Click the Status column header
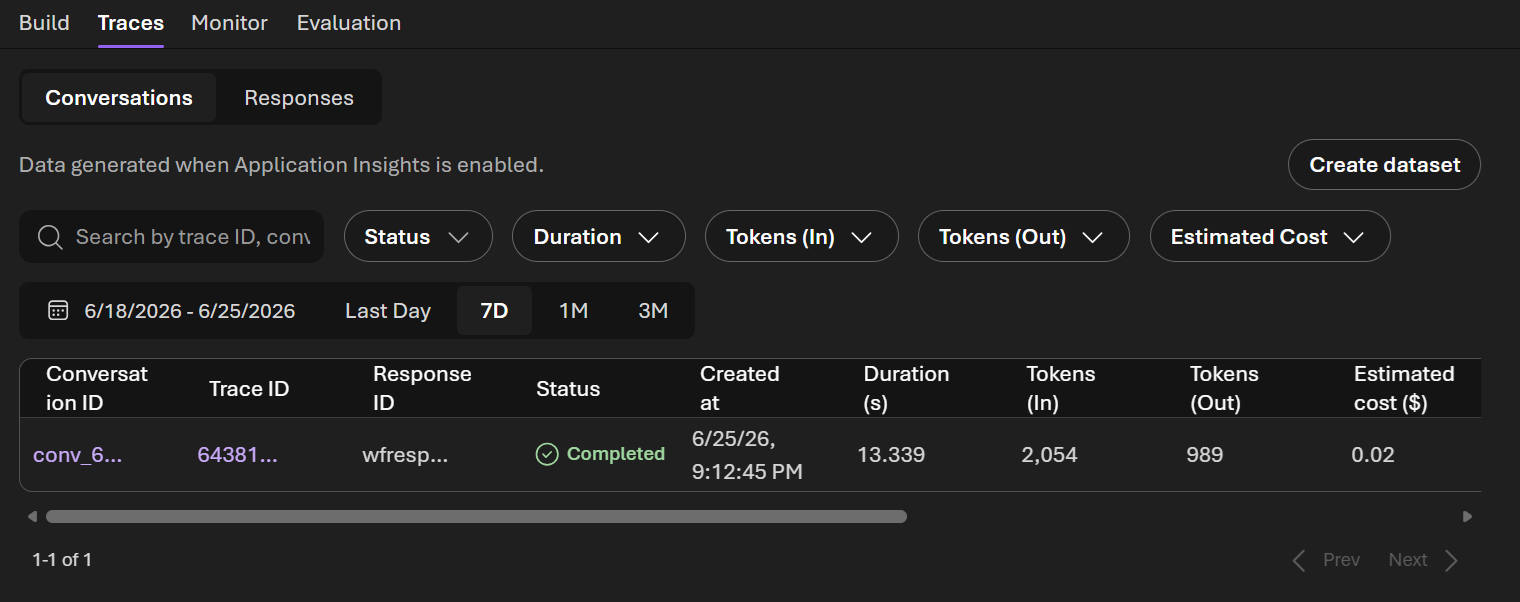This screenshot has width=1520, height=602. tap(568, 389)
